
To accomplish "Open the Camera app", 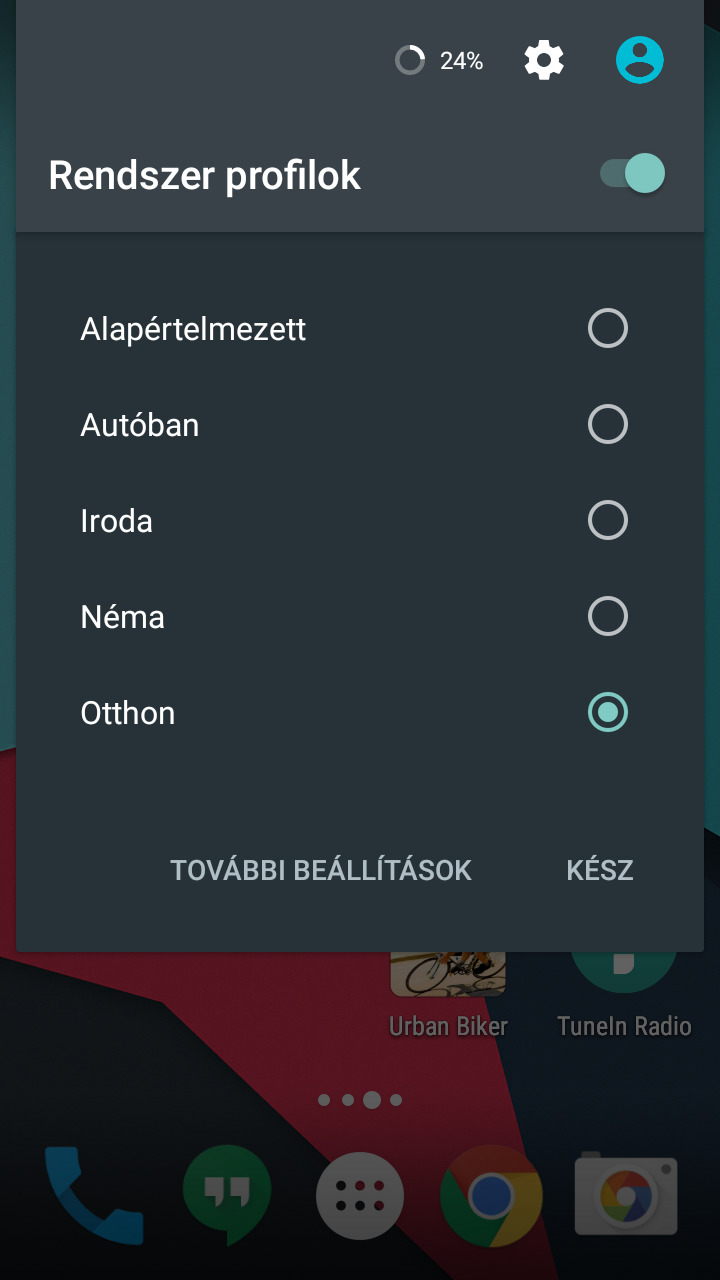I will tap(626, 1196).
